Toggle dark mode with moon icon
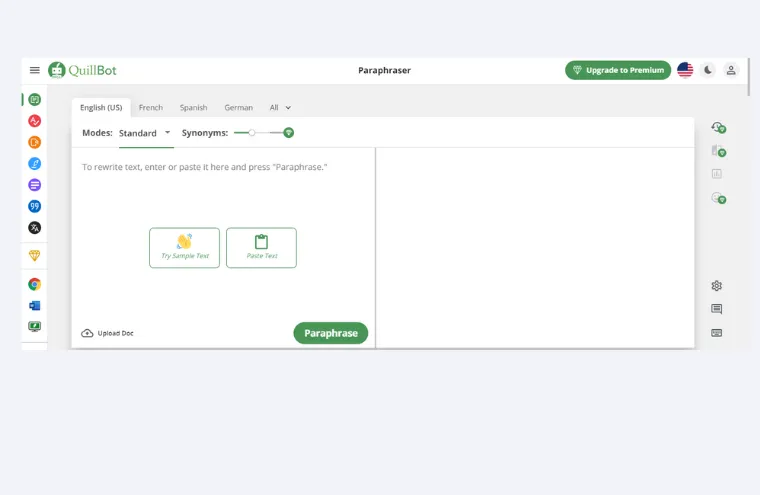760x495 pixels. tap(708, 70)
